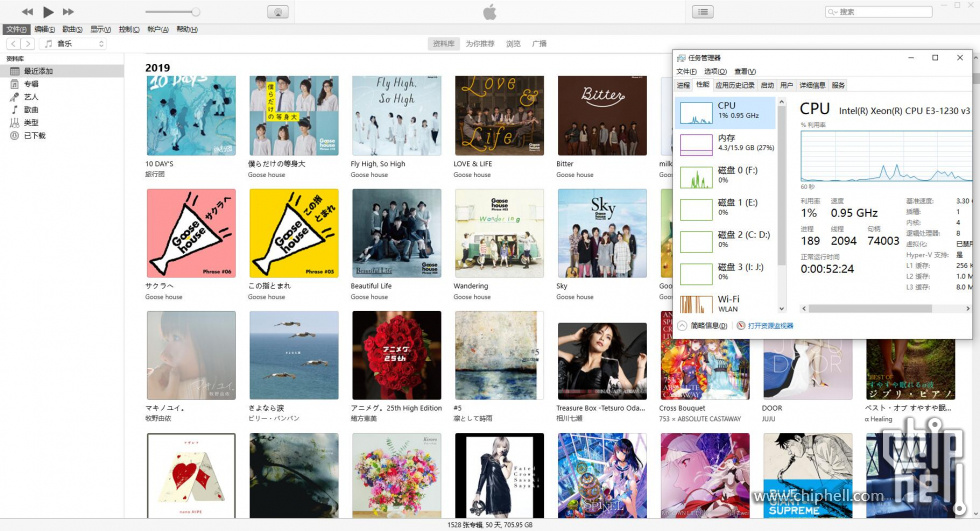
Task: Select 歌曲 music note item in sidebar
Action: coord(62,109)
